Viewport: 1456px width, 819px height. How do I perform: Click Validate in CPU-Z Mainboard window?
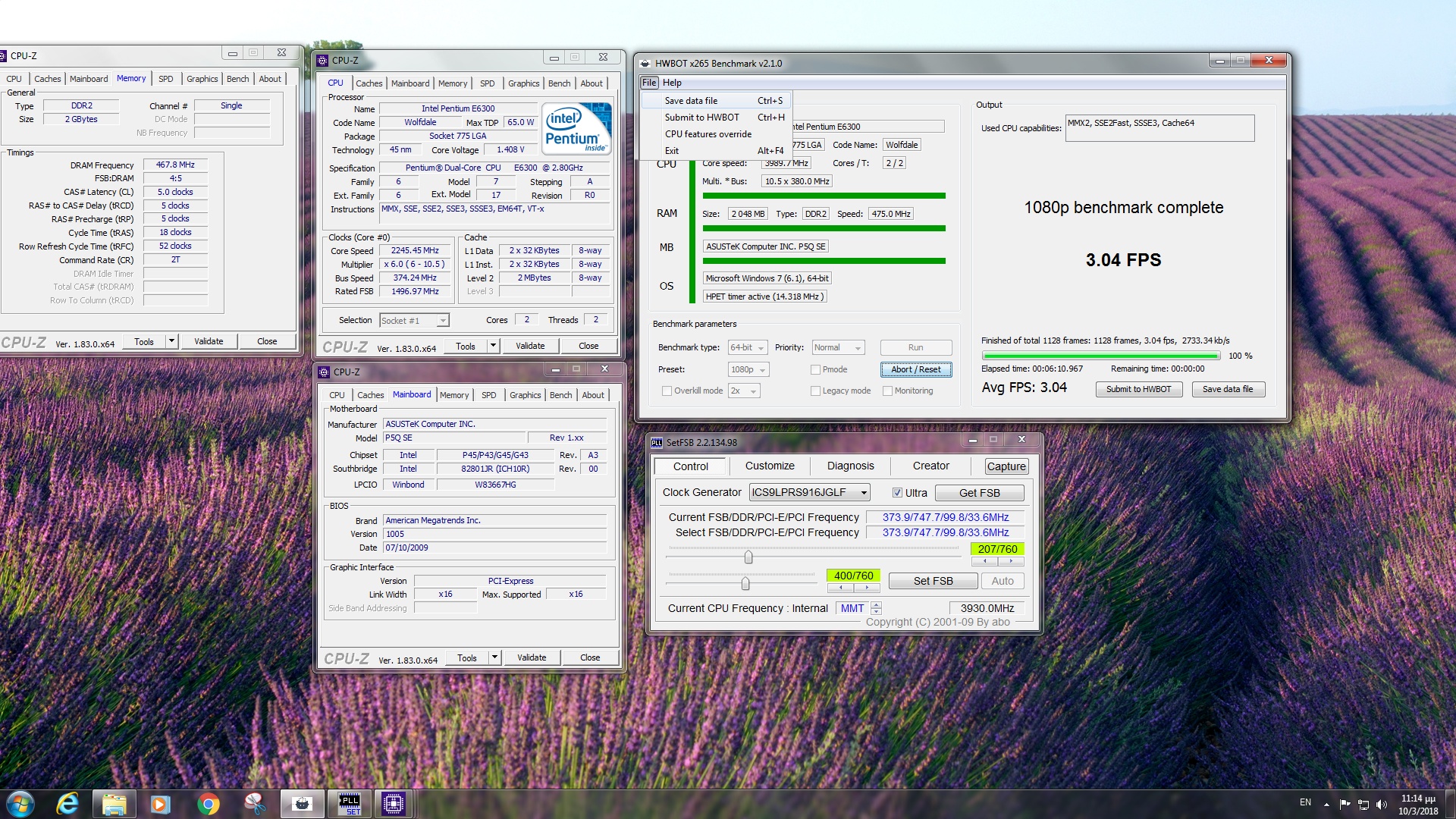click(532, 657)
